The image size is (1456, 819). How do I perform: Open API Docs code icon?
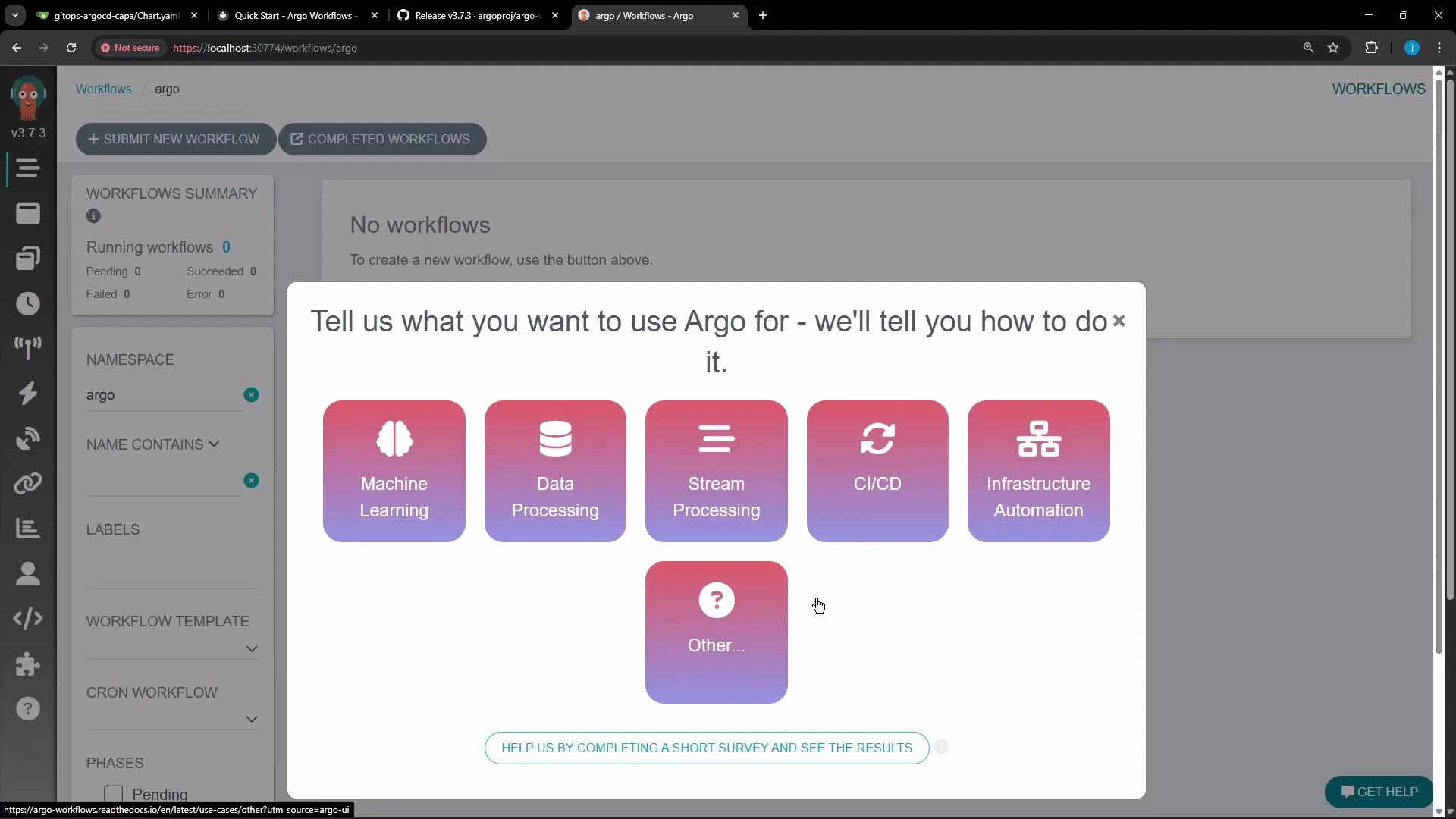28,619
